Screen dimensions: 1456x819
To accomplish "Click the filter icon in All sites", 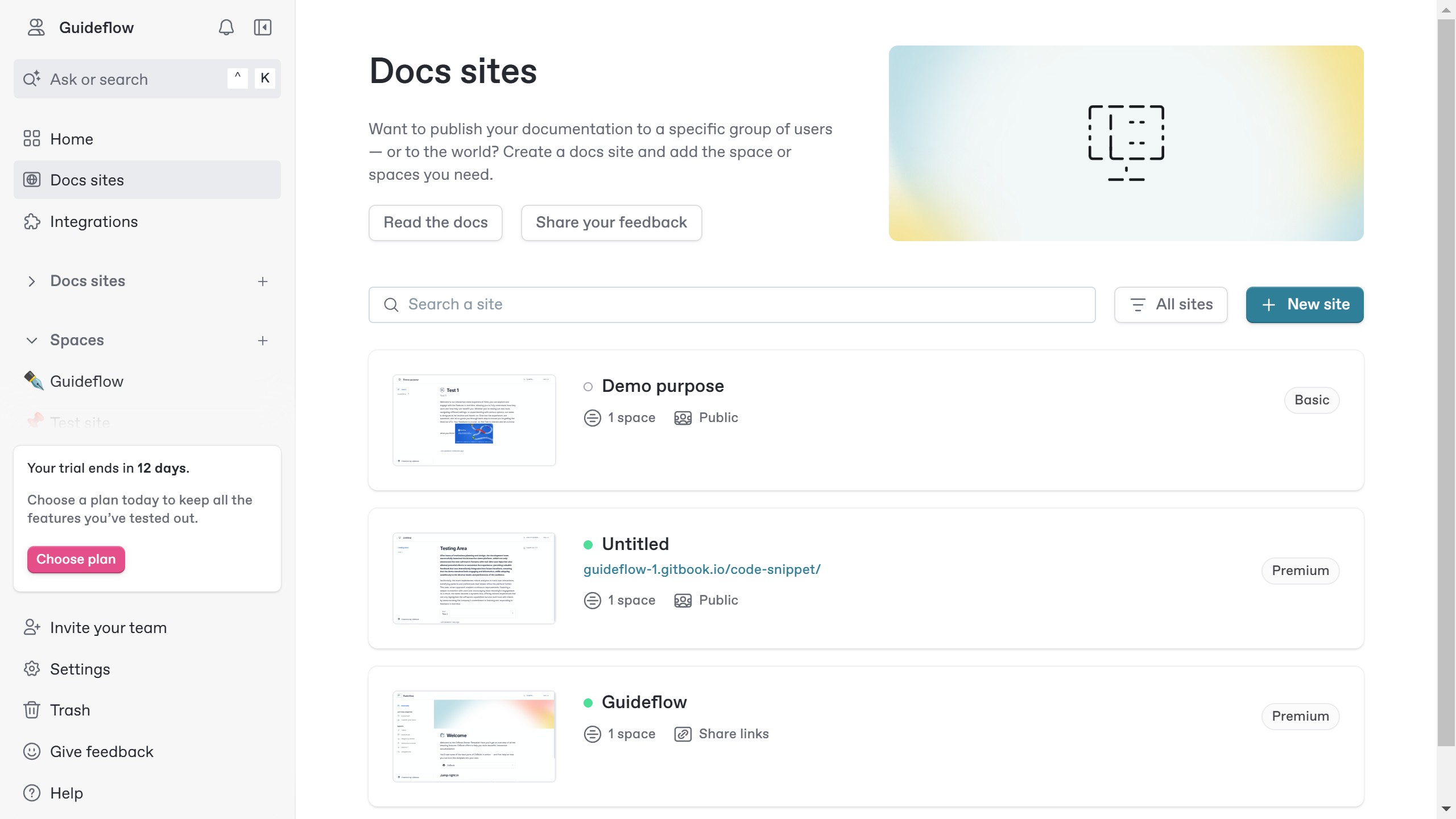I will (x=1137, y=305).
